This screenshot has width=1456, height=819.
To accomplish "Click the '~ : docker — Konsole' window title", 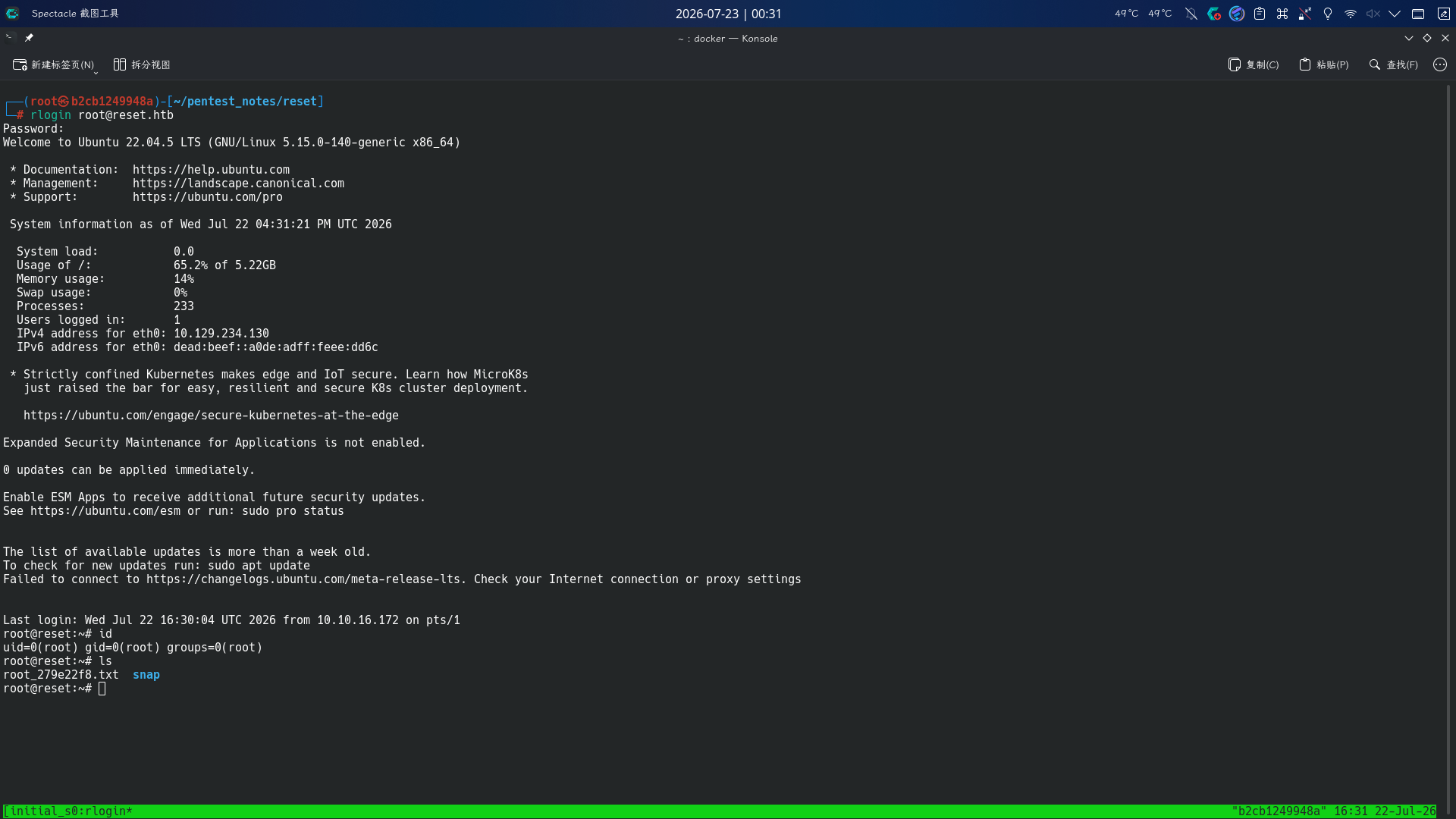I will 728,38.
